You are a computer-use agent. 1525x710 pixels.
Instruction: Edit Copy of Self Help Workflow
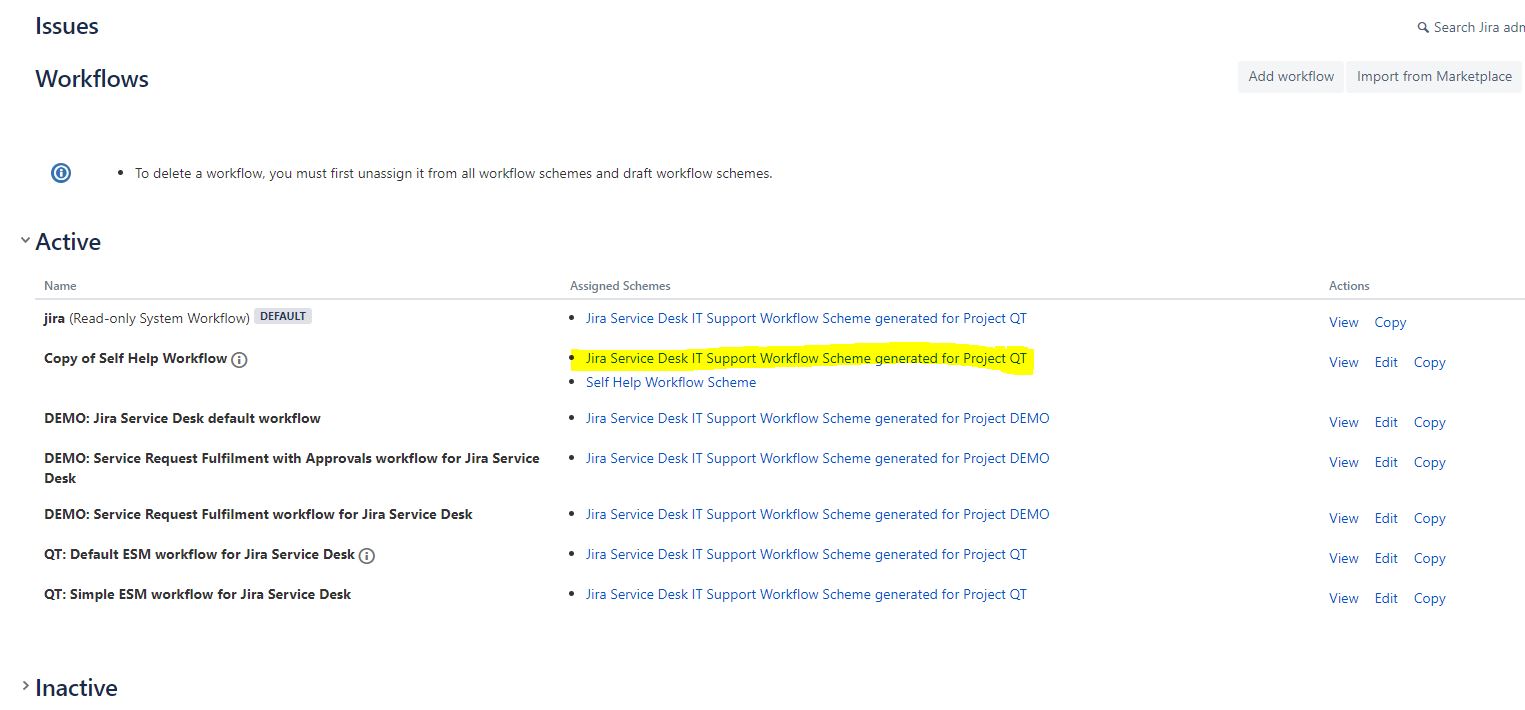[1386, 362]
